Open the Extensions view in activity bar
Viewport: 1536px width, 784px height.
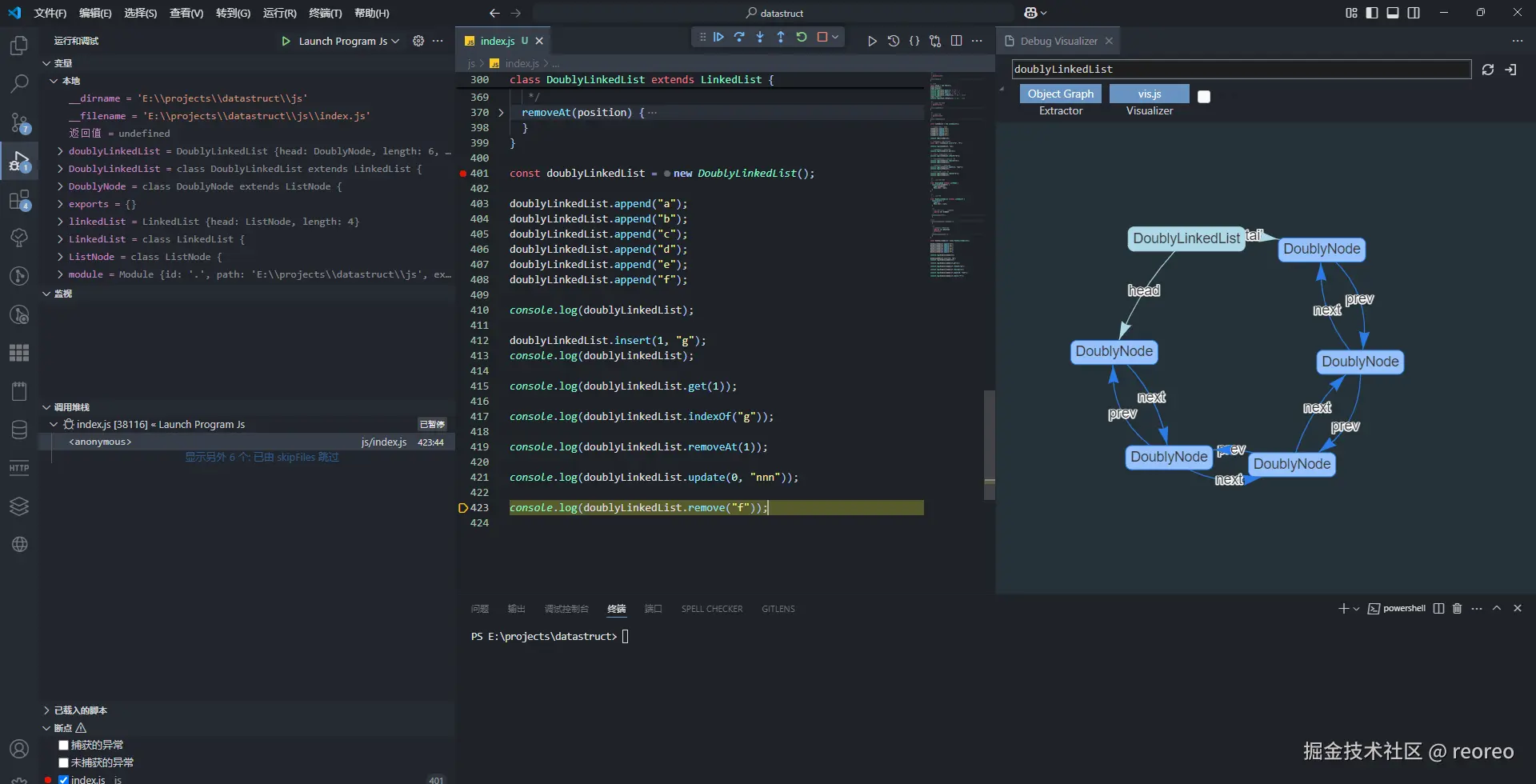[x=19, y=200]
